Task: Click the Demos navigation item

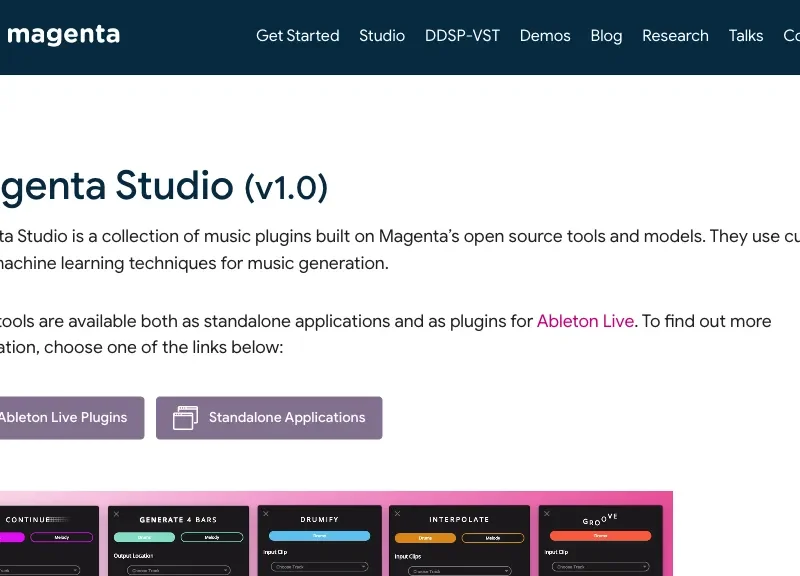Action: (545, 36)
